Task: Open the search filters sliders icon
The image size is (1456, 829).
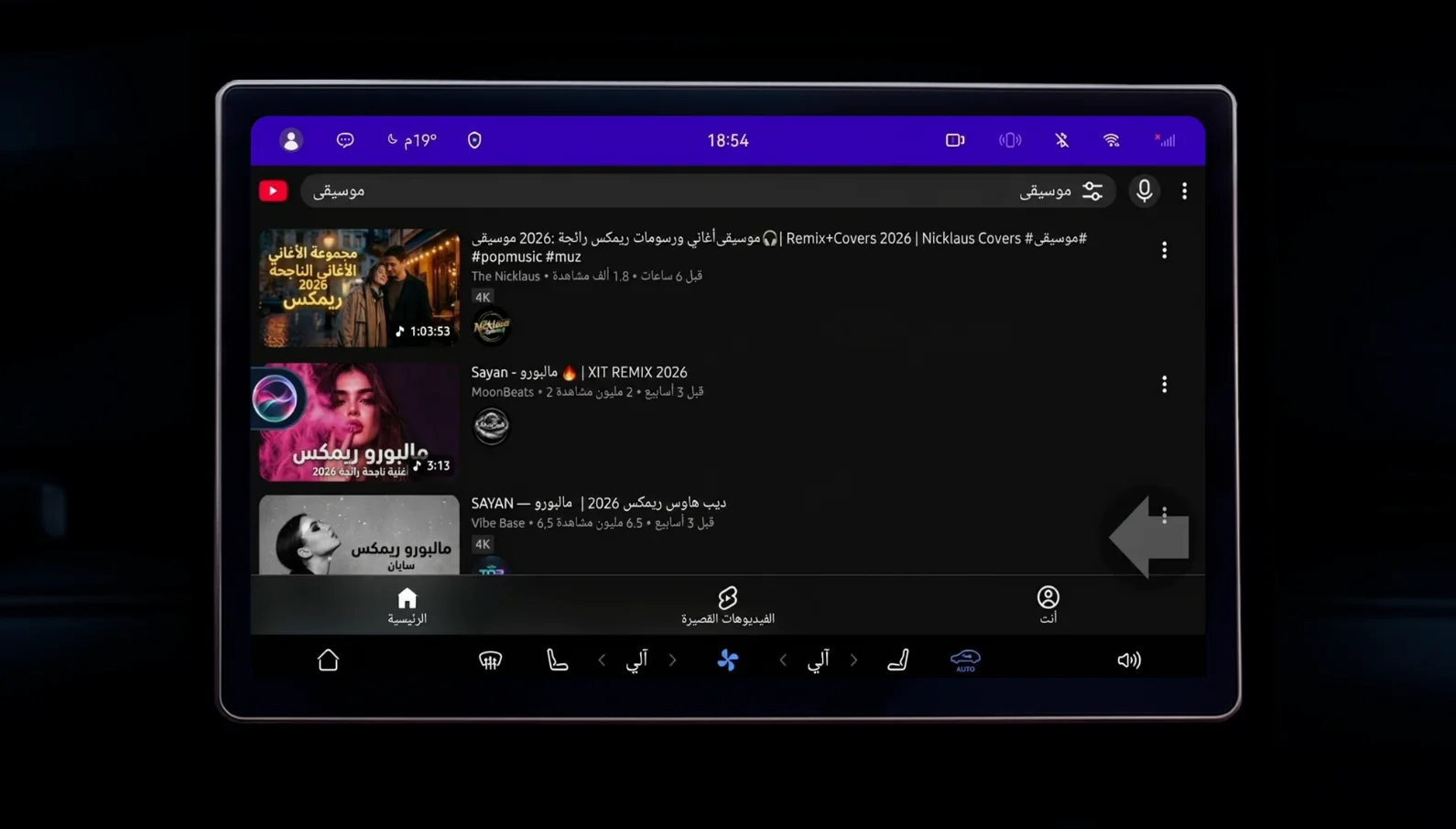Action: pos(1092,191)
